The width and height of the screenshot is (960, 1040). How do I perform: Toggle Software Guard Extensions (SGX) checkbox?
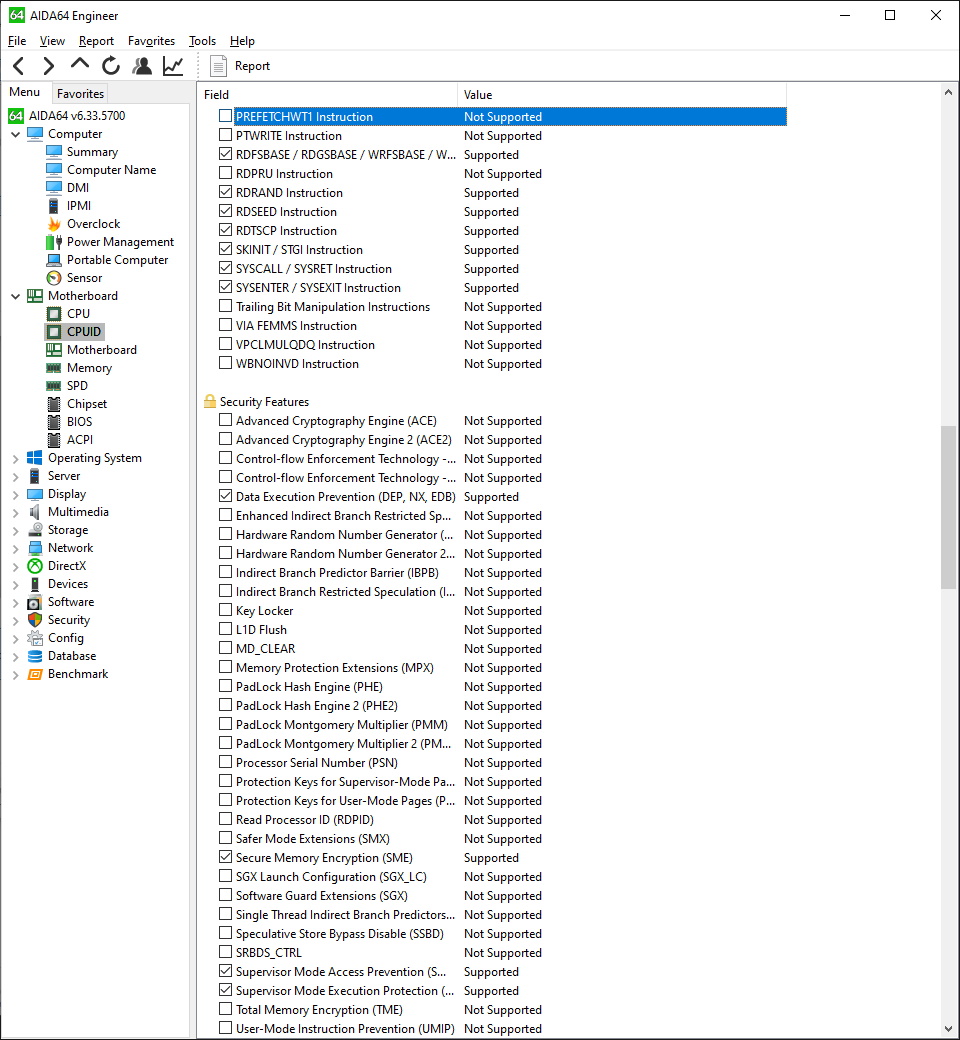[226, 895]
